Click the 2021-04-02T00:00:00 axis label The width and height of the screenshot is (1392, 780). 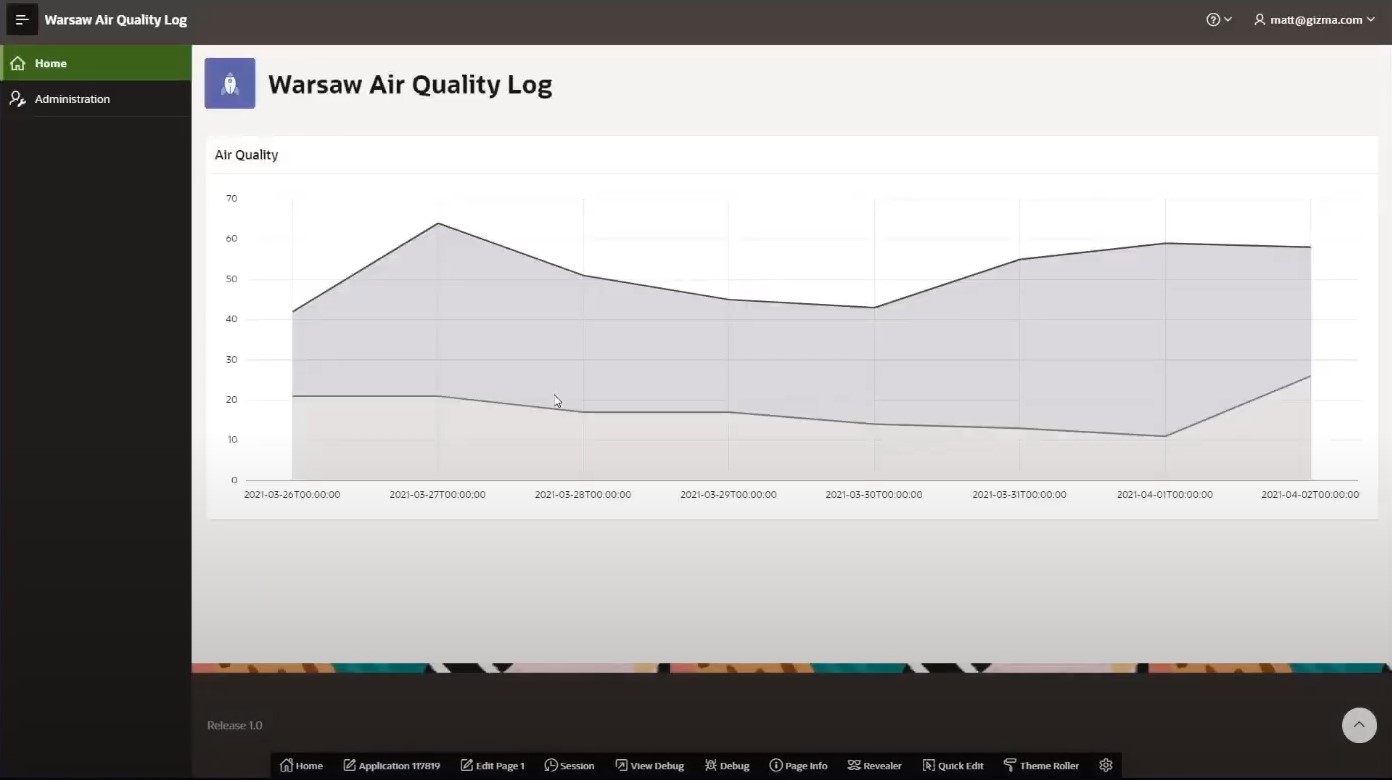pyautogui.click(x=1310, y=495)
